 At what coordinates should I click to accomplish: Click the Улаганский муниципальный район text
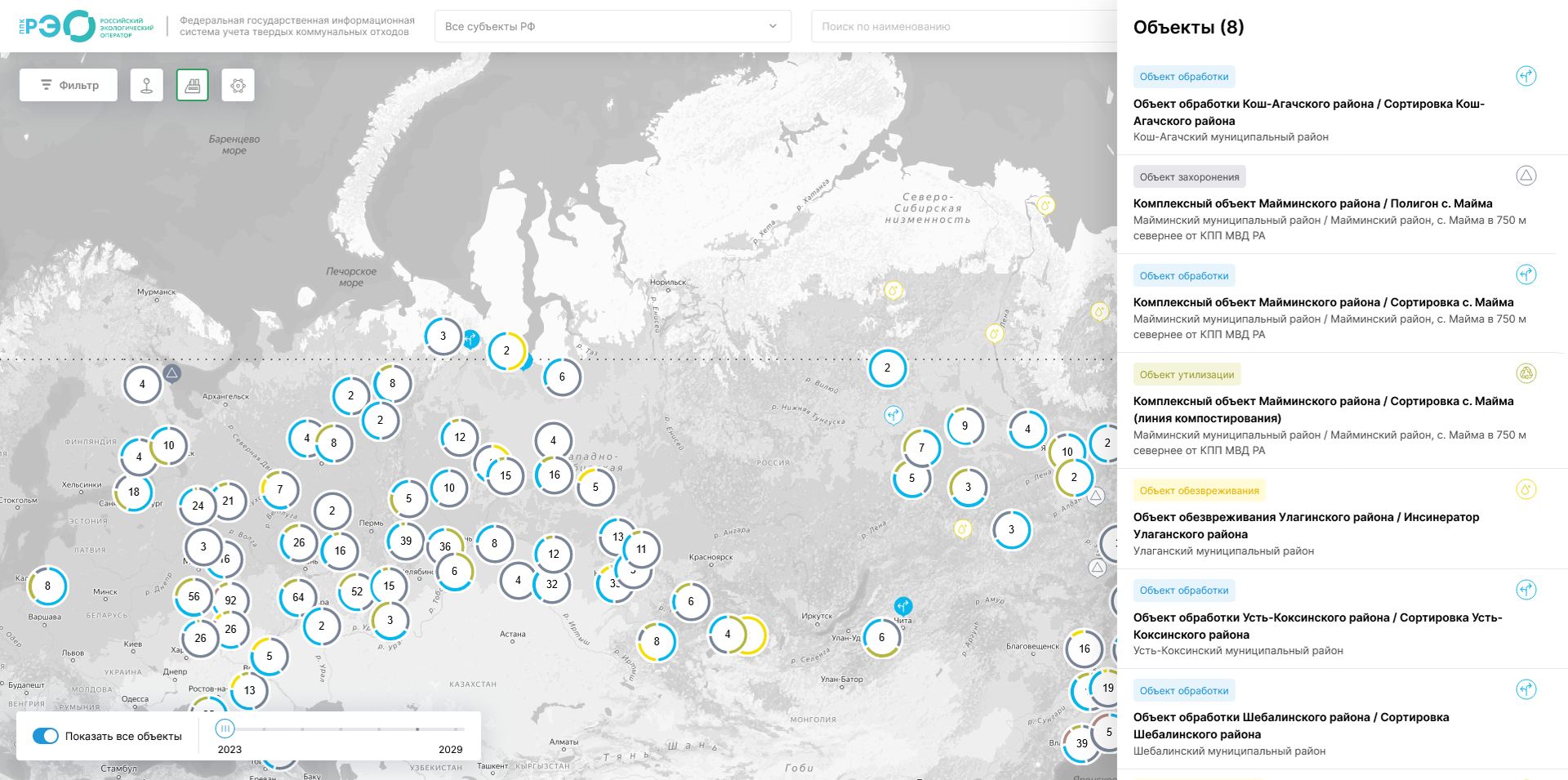point(1223,551)
